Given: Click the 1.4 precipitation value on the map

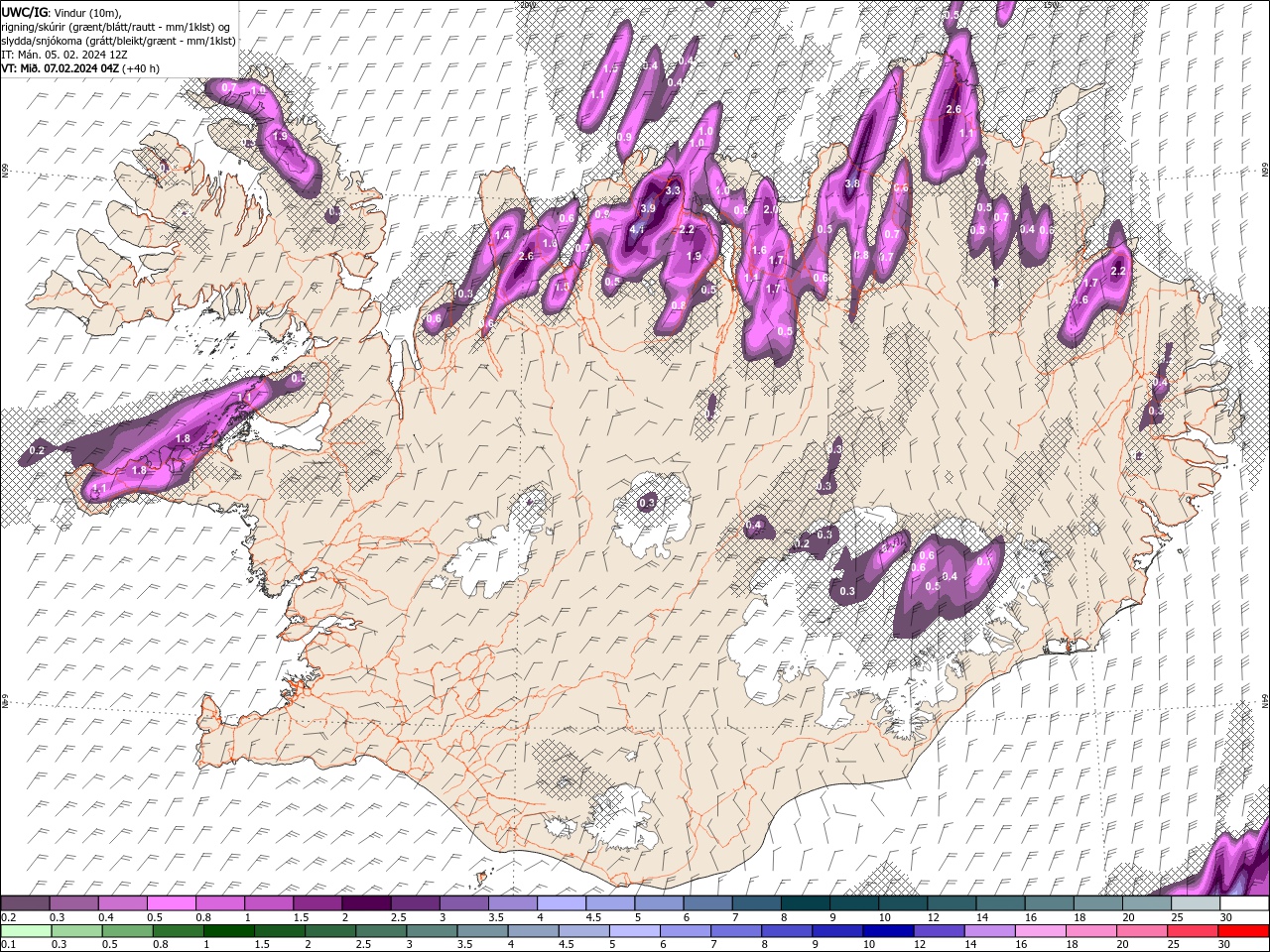Looking at the screenshot, I should [502, 236].
